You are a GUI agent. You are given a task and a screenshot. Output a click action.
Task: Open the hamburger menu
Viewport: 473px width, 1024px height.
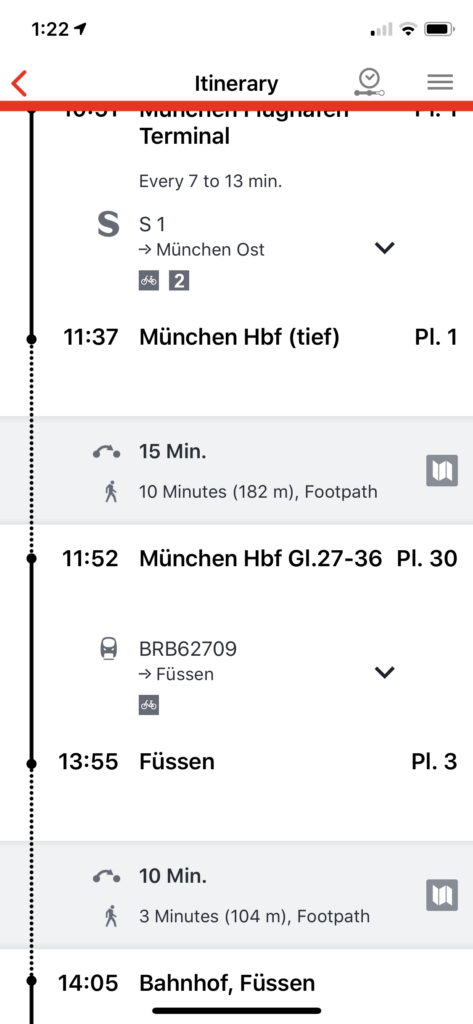coord(440,82)
